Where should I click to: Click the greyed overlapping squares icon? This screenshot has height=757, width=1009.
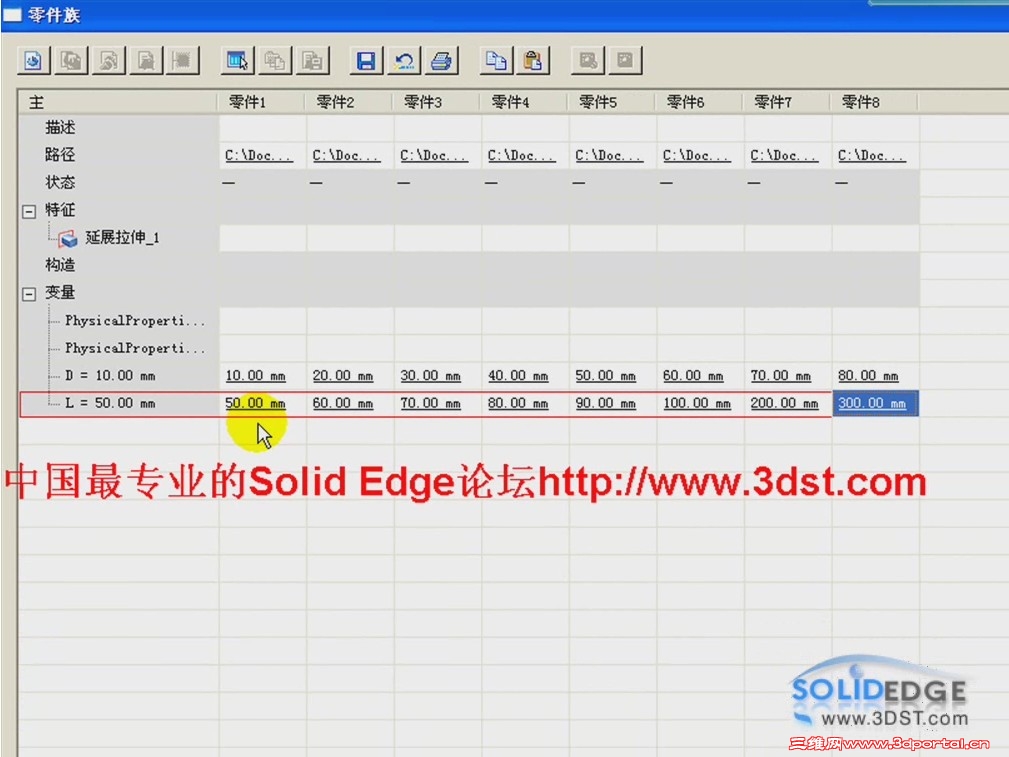tap(275, 61)
